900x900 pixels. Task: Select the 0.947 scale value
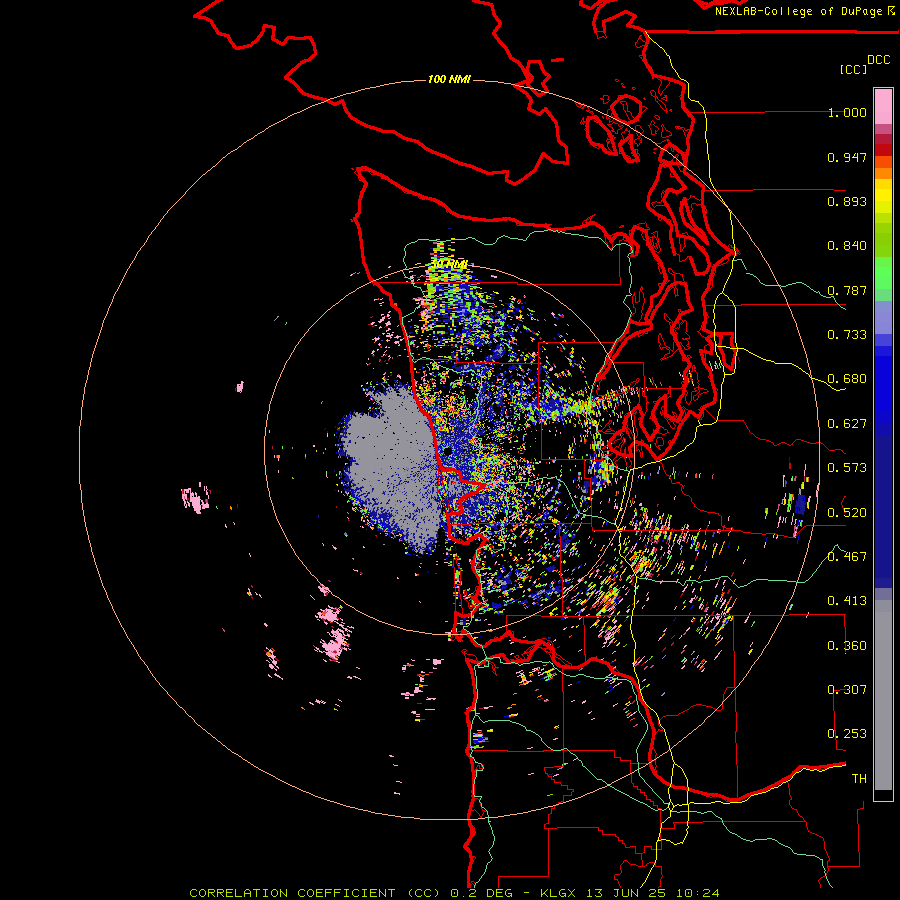(x=847, y=157)
